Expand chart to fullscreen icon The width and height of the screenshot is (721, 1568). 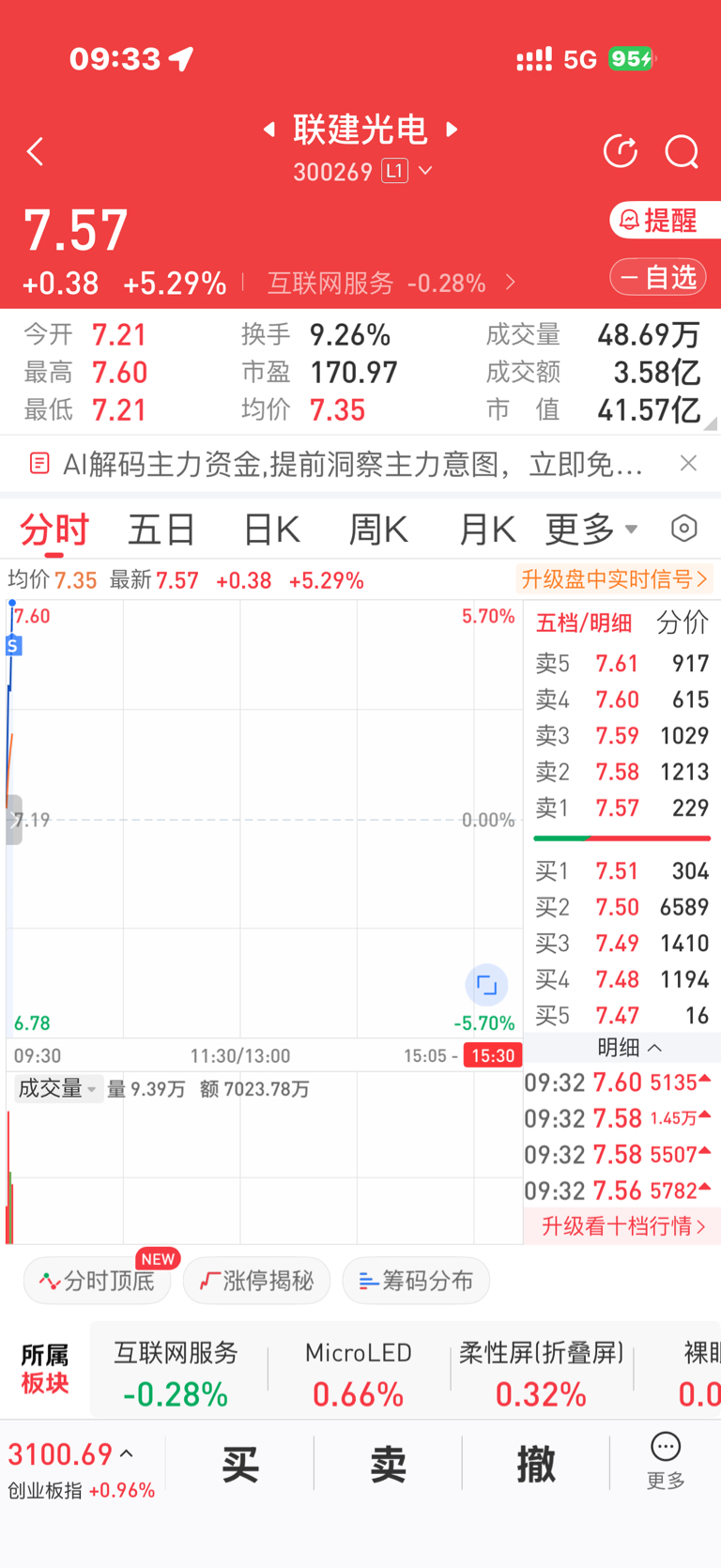[x=486, y=985]
